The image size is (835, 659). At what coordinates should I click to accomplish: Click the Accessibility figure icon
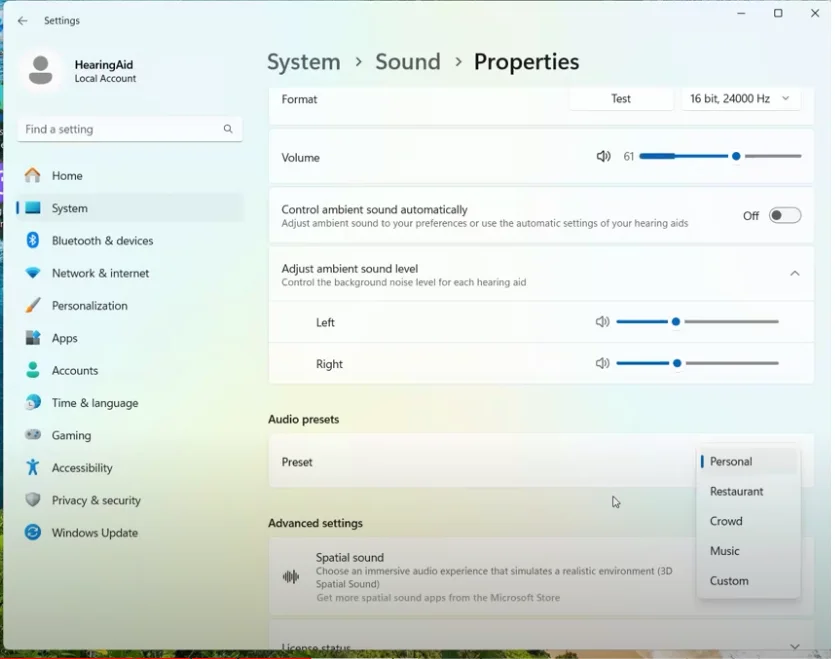[32, 467]
